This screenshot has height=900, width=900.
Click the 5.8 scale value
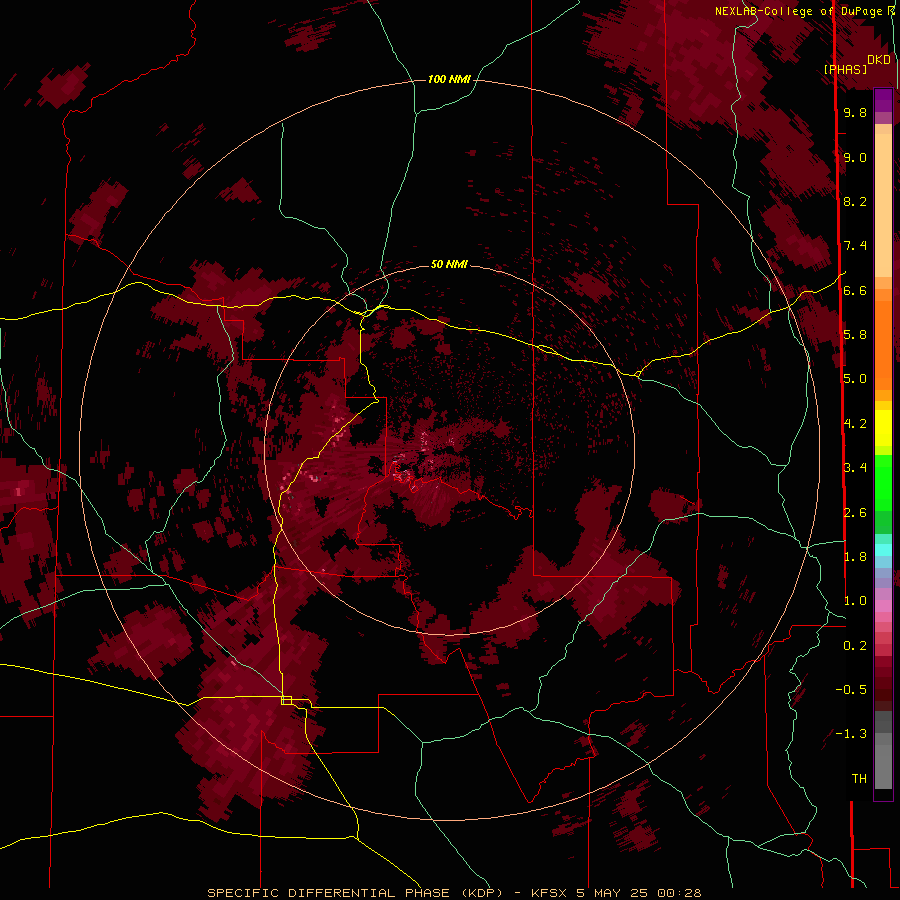tap(855, 335)
